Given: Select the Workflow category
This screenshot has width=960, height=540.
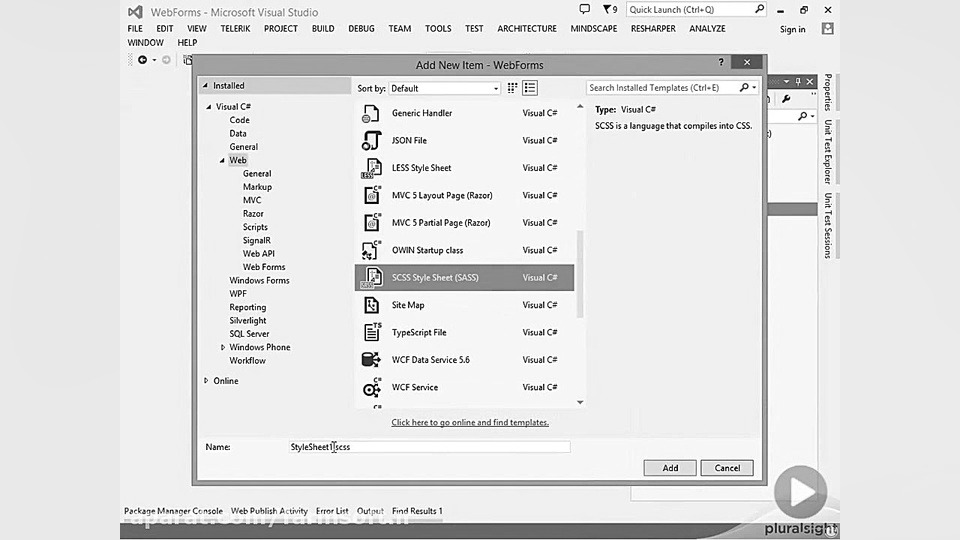Looking at the screenshot, I should (247, 361).
